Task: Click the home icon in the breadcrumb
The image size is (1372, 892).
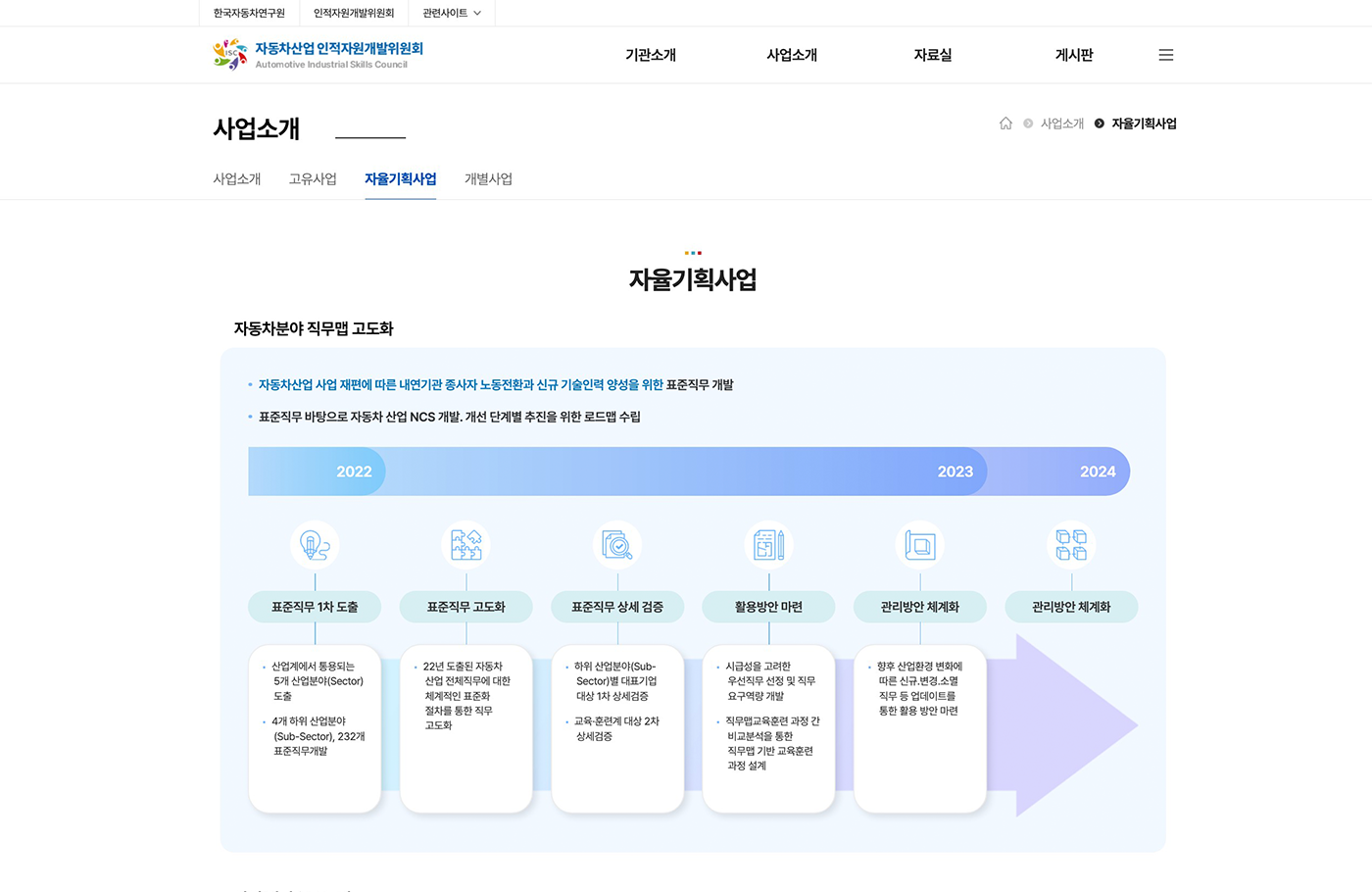Action: coord(1005,123)
